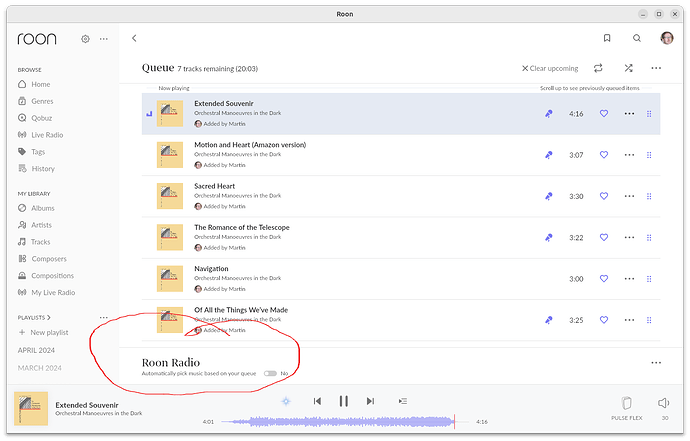
Task: Open the MARCH 2024 playlist
Action: coord(40,369)
